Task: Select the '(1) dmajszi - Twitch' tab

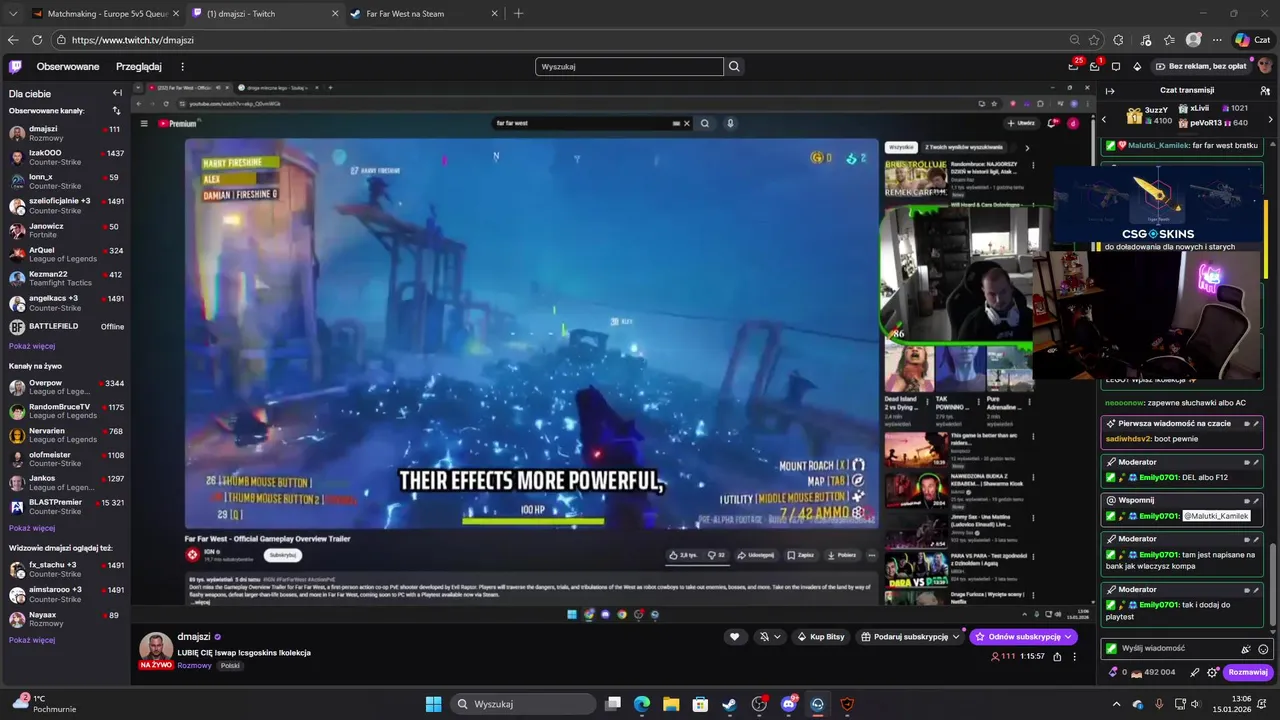Action: [263, 14]
